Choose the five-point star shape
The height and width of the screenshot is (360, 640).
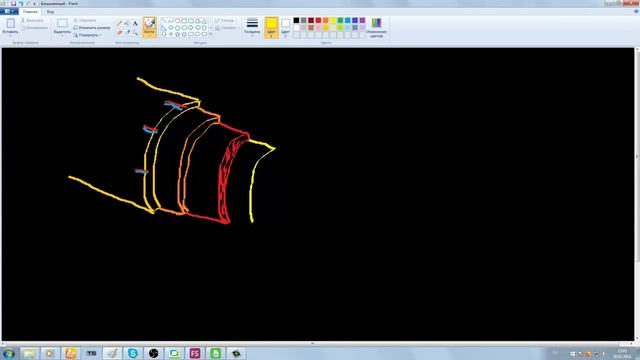point(178,34)
